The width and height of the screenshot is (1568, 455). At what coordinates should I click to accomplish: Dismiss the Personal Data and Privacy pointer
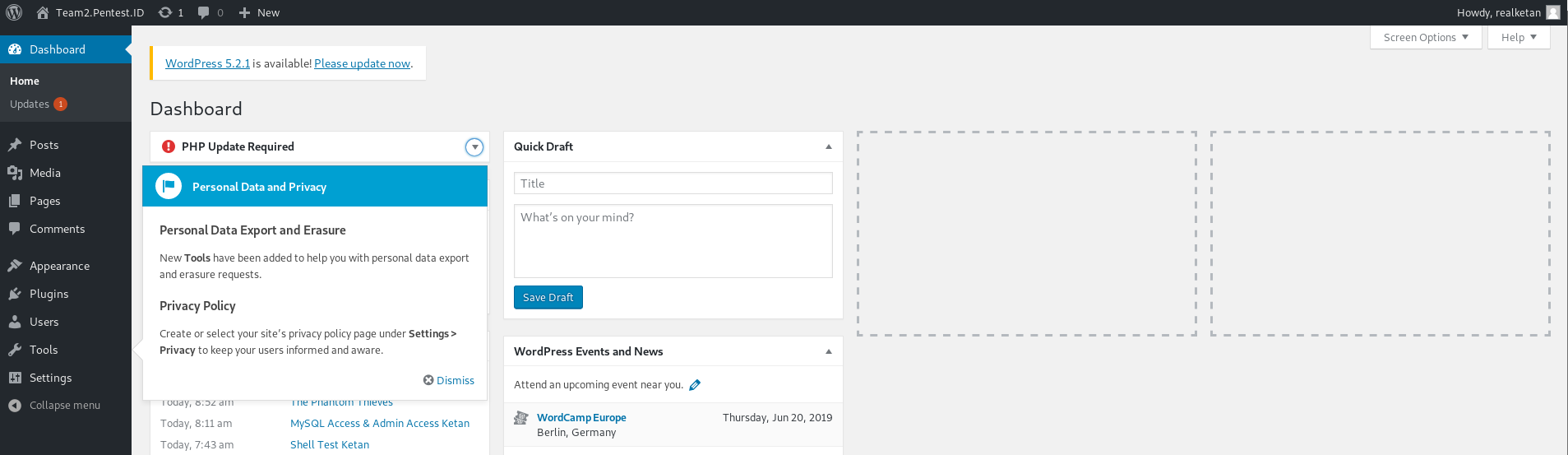449,380
